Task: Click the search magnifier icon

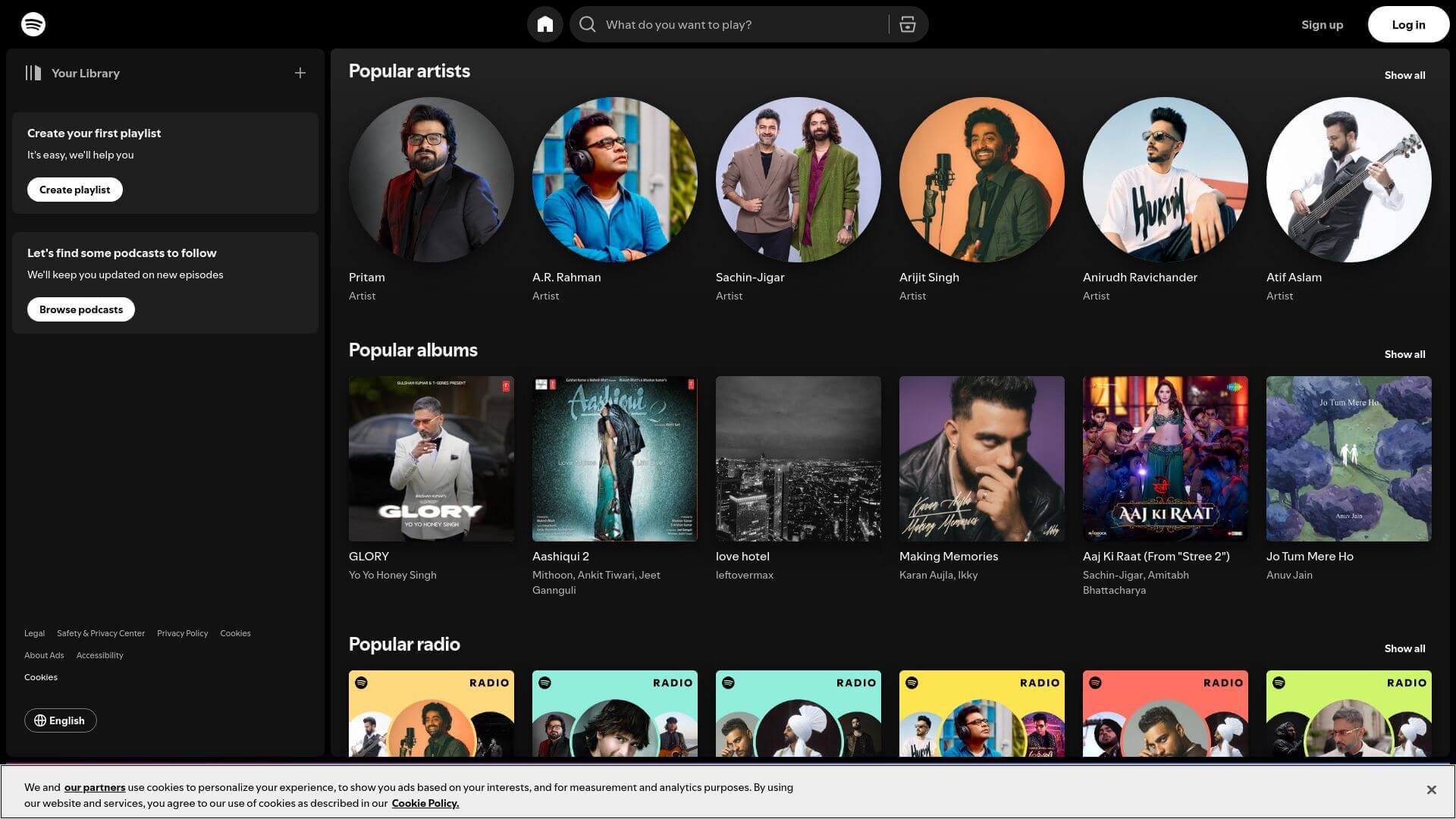Action: point(587,24)
